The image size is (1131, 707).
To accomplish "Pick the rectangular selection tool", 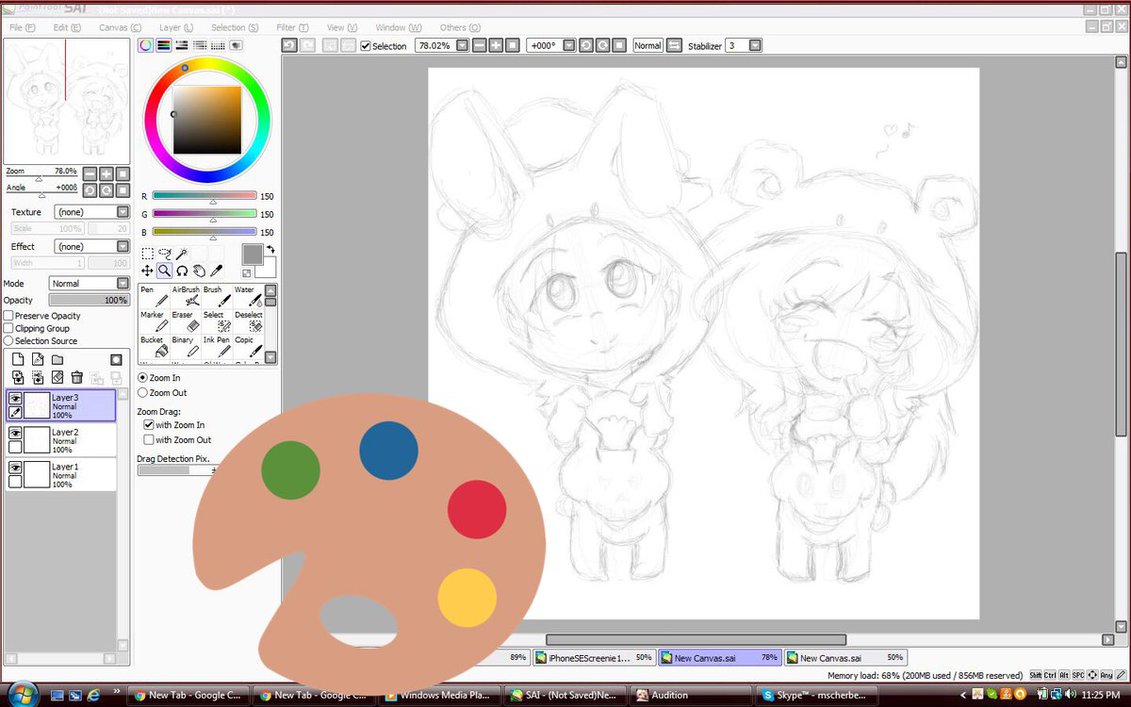I will 147,253.
